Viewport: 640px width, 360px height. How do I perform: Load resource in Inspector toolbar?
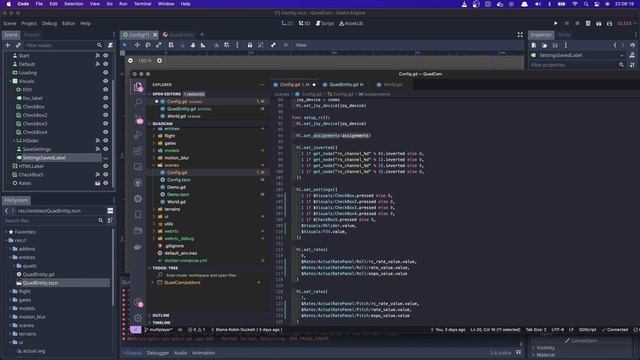click(x=544, y=45)
